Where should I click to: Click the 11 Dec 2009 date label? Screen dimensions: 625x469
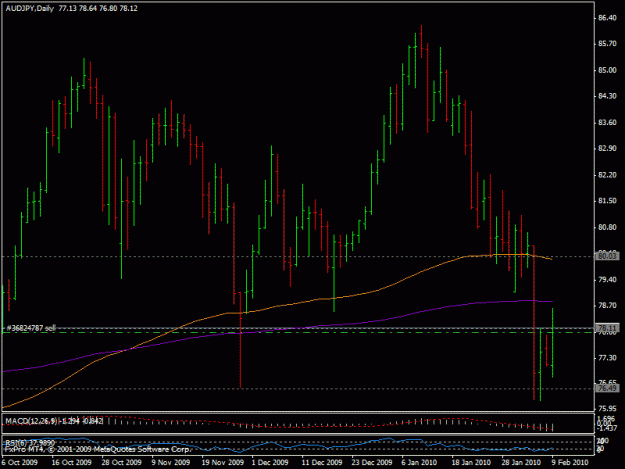coord(322,462)
